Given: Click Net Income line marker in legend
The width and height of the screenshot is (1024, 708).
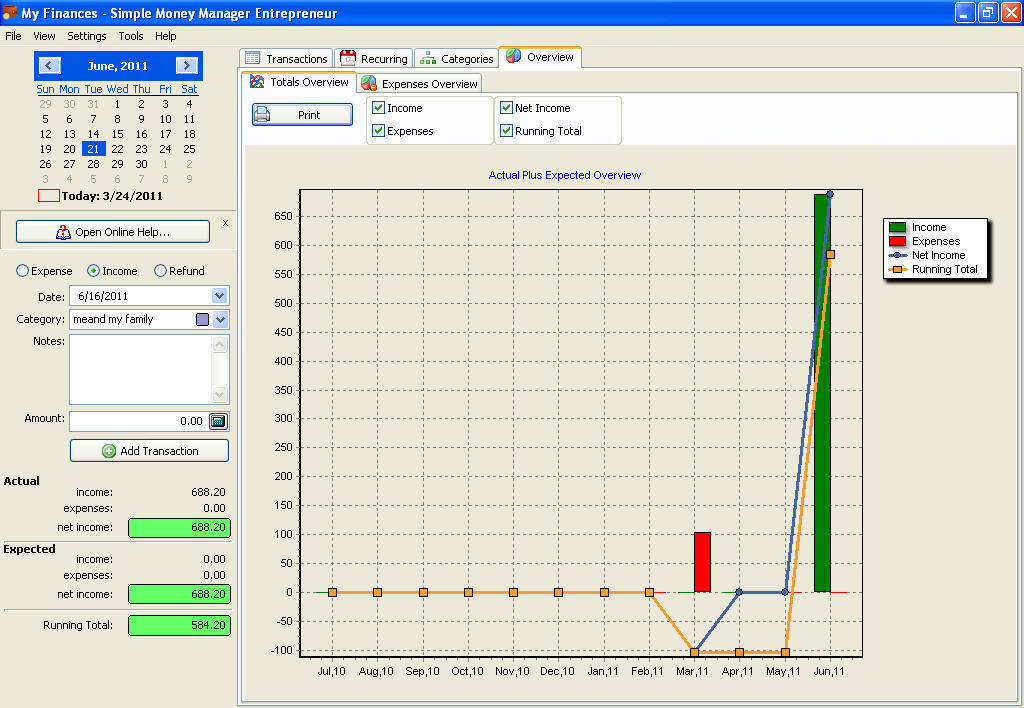Looking at the screenshot, I should 898,255.
